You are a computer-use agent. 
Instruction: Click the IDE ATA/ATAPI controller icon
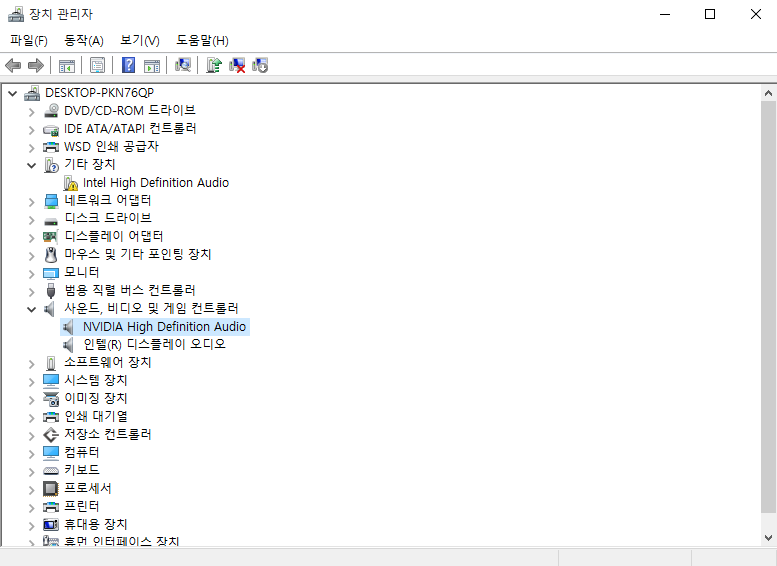point(51,129)
